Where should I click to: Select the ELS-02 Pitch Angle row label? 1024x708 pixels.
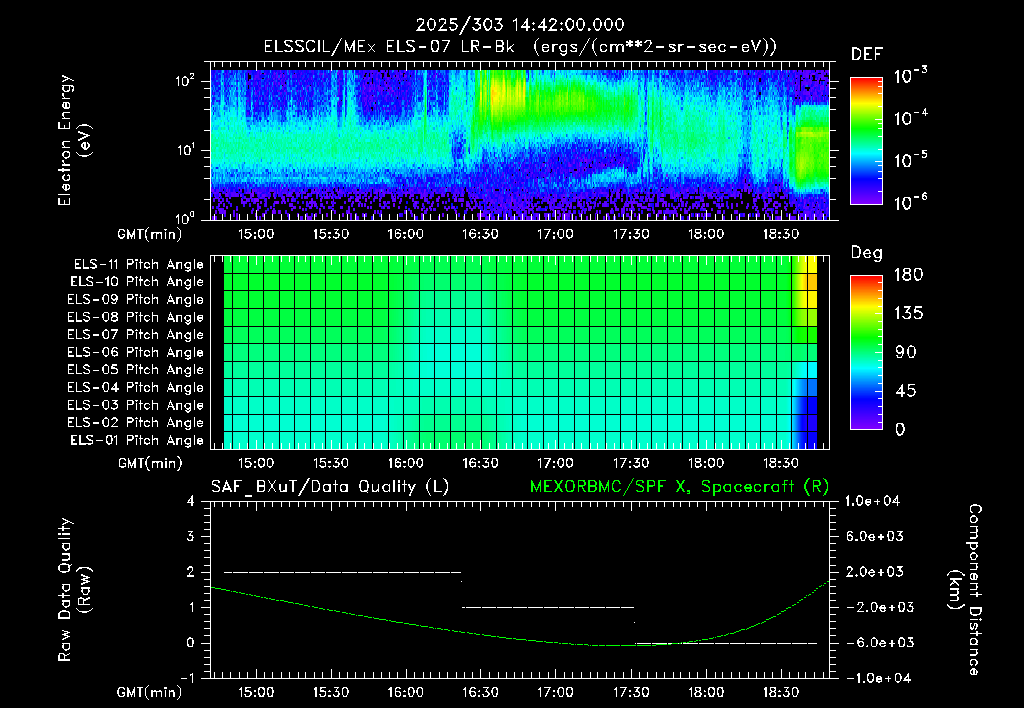point(136,423)
